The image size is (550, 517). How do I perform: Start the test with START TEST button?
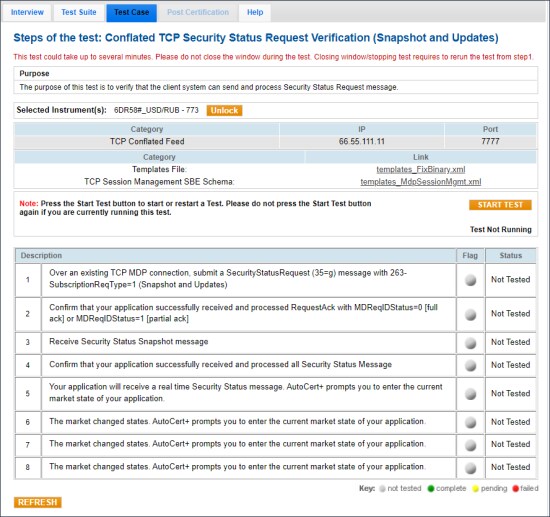pos(500,205)
